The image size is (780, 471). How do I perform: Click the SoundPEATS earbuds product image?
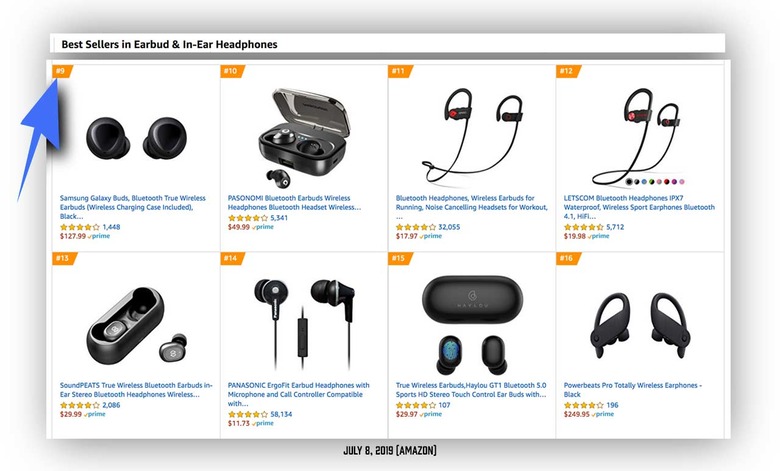coord(136,325)
